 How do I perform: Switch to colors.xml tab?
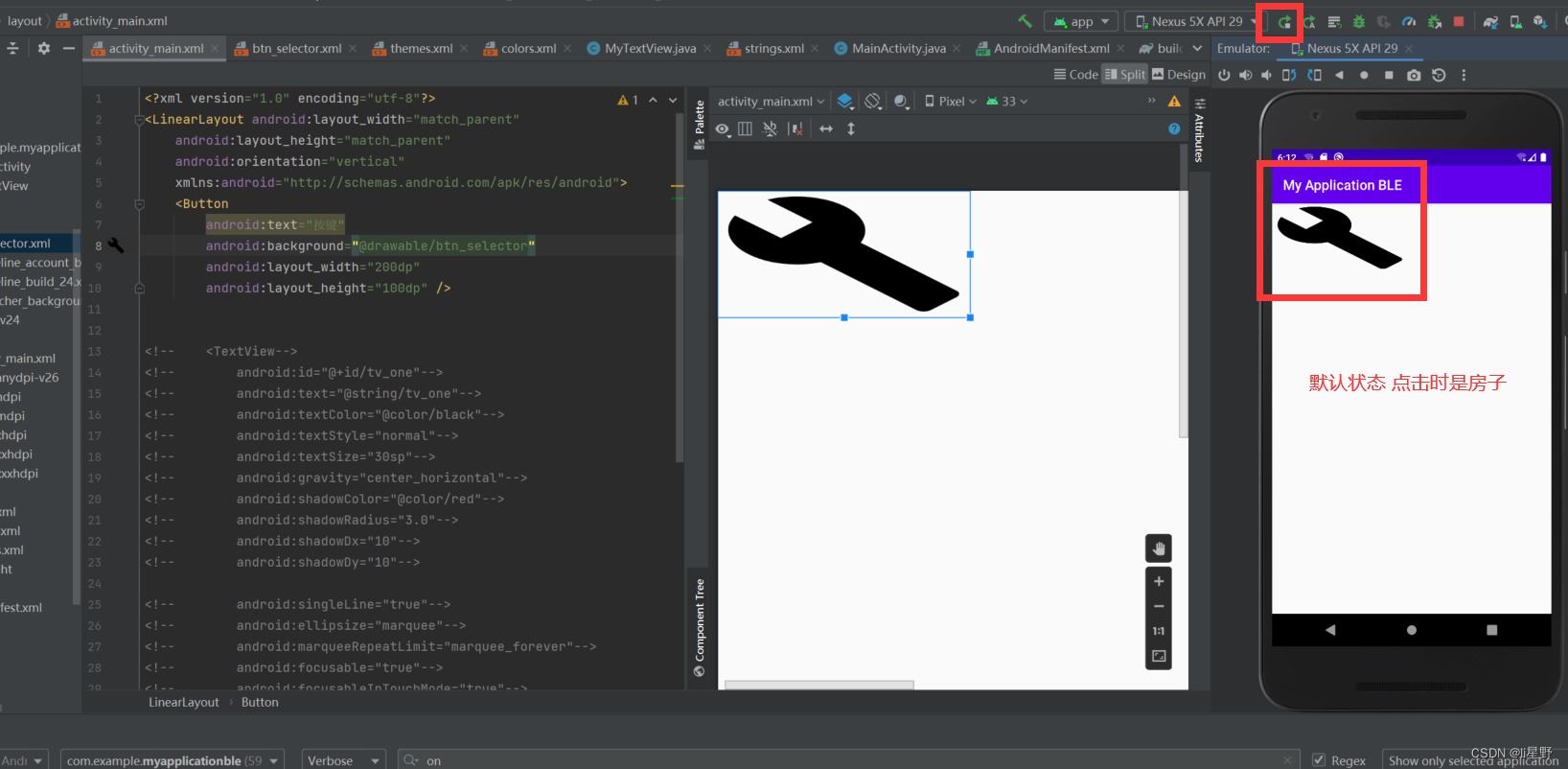527,48
